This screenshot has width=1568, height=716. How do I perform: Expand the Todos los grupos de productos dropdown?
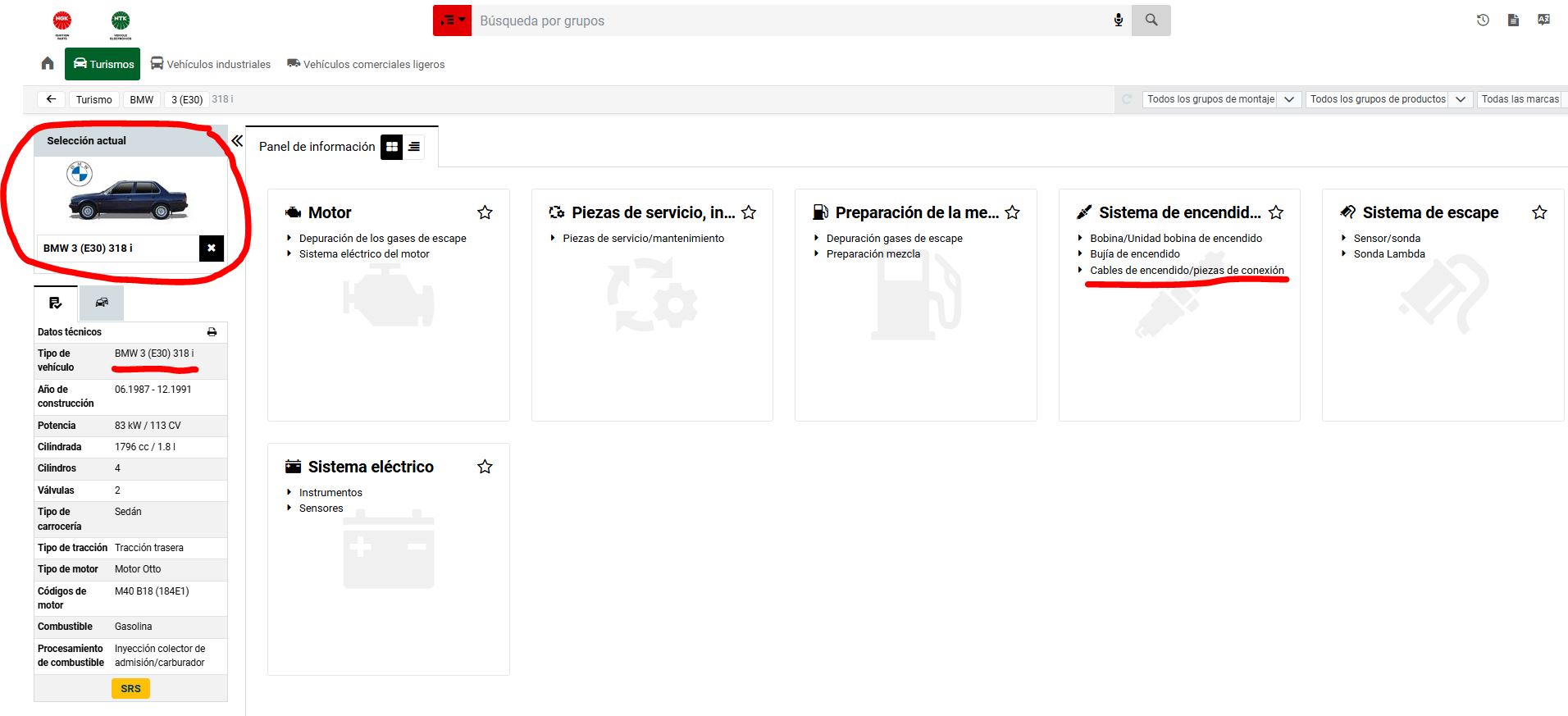click(x=1389, y=99)
